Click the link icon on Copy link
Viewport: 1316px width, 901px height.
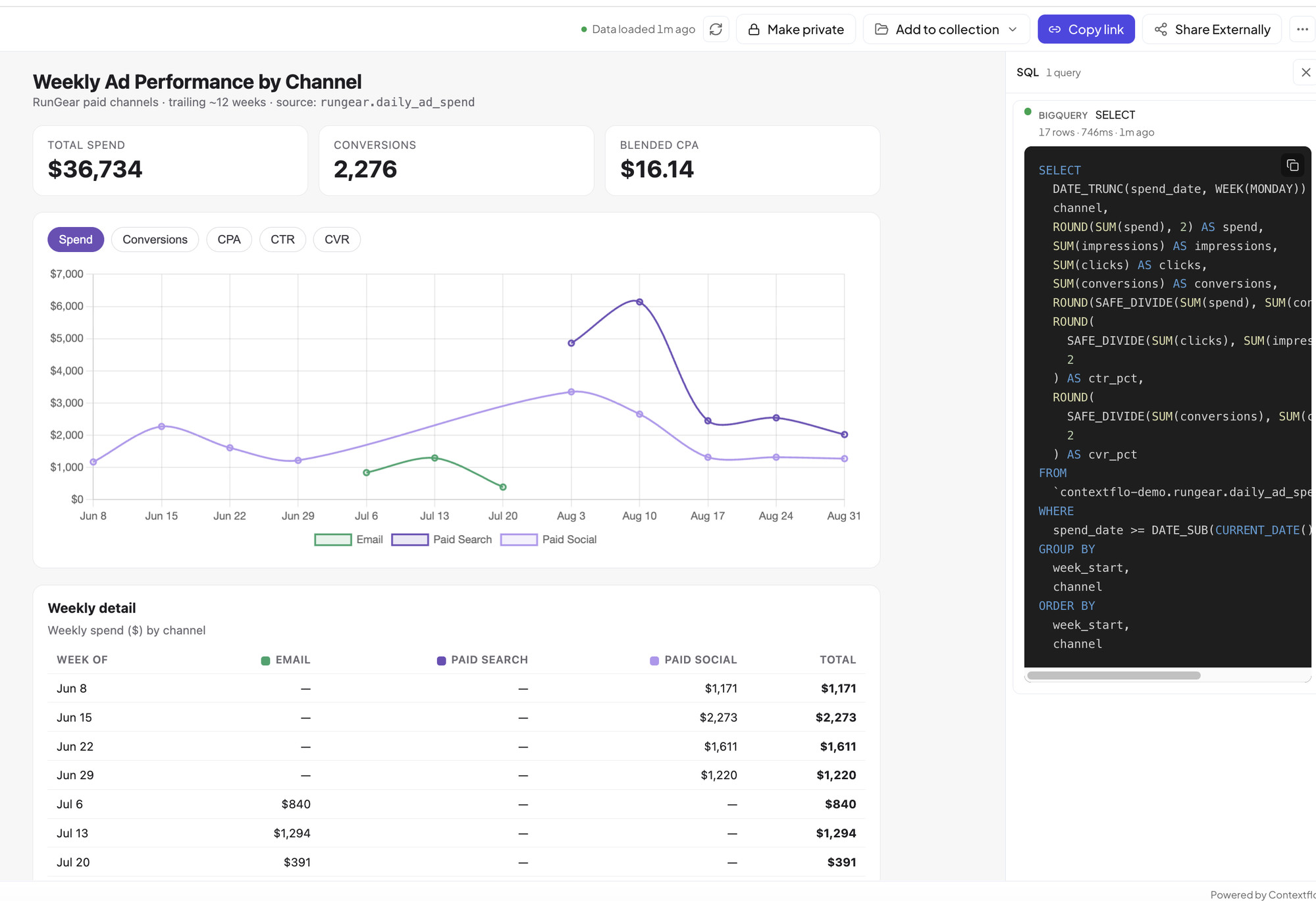click(1055, 30)
